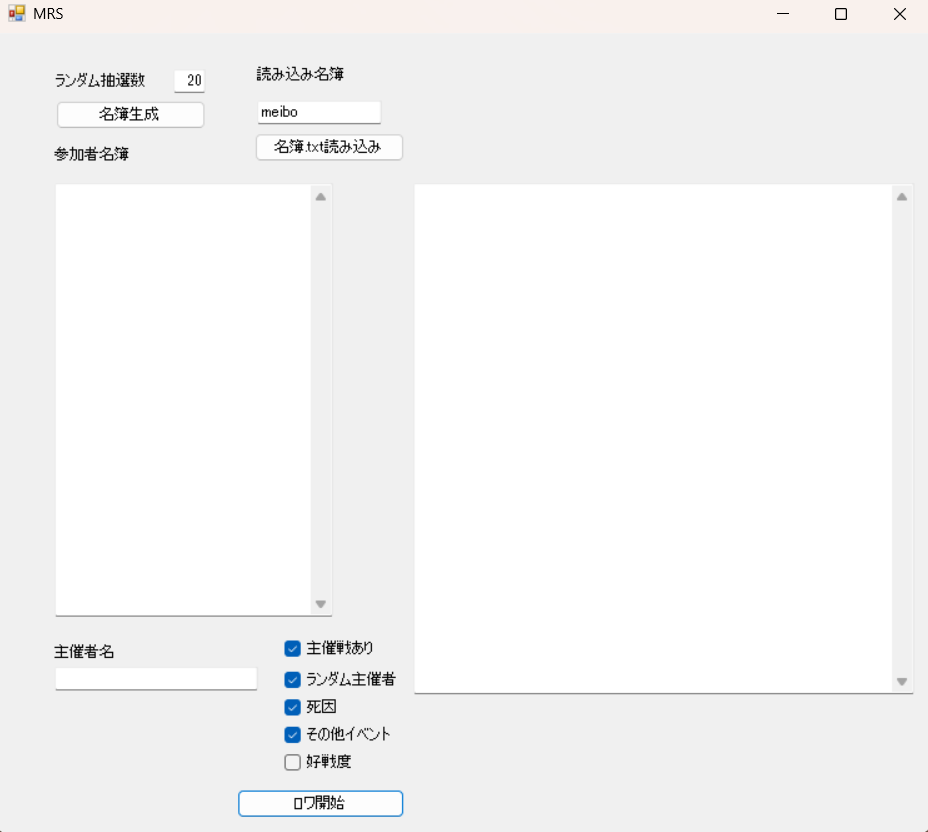Toggle the 死因 checkbox off
Viewport: 928px width, 832px height.
tap(293, 707)
